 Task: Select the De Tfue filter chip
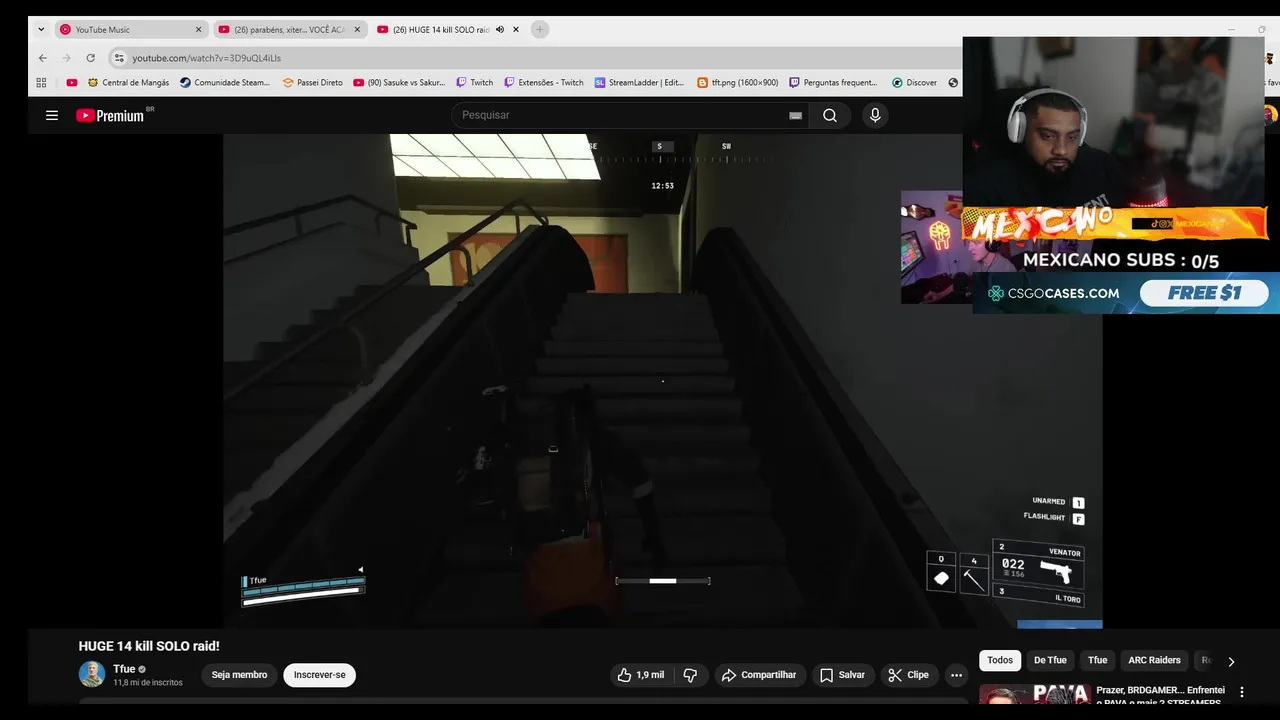[1050, 660]
